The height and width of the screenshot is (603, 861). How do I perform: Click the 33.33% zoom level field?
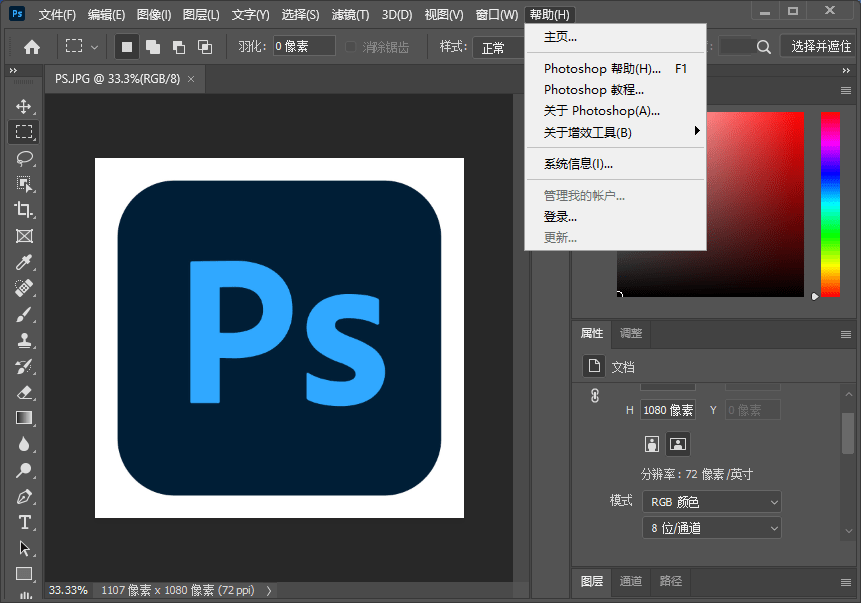tap(68, 591)
